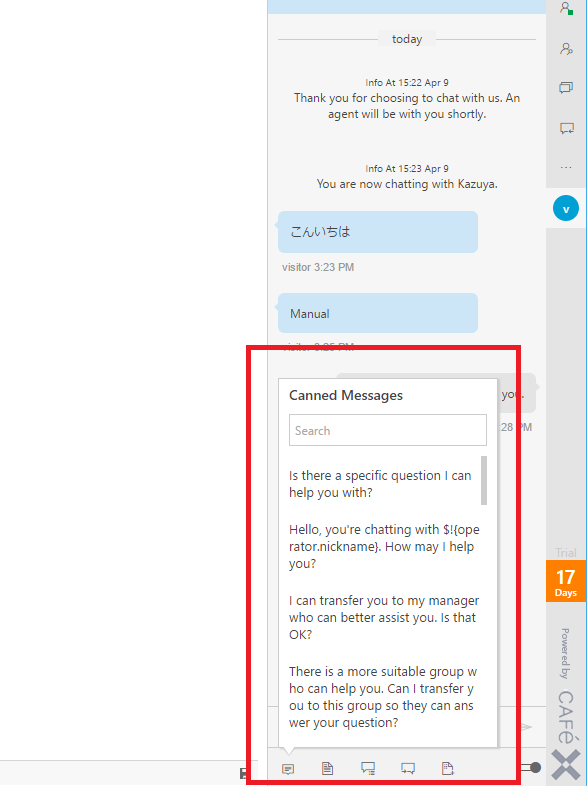
Task: Click the Powered by CAFEX logo
Action: pyautogui.click(x=566, y=704)
